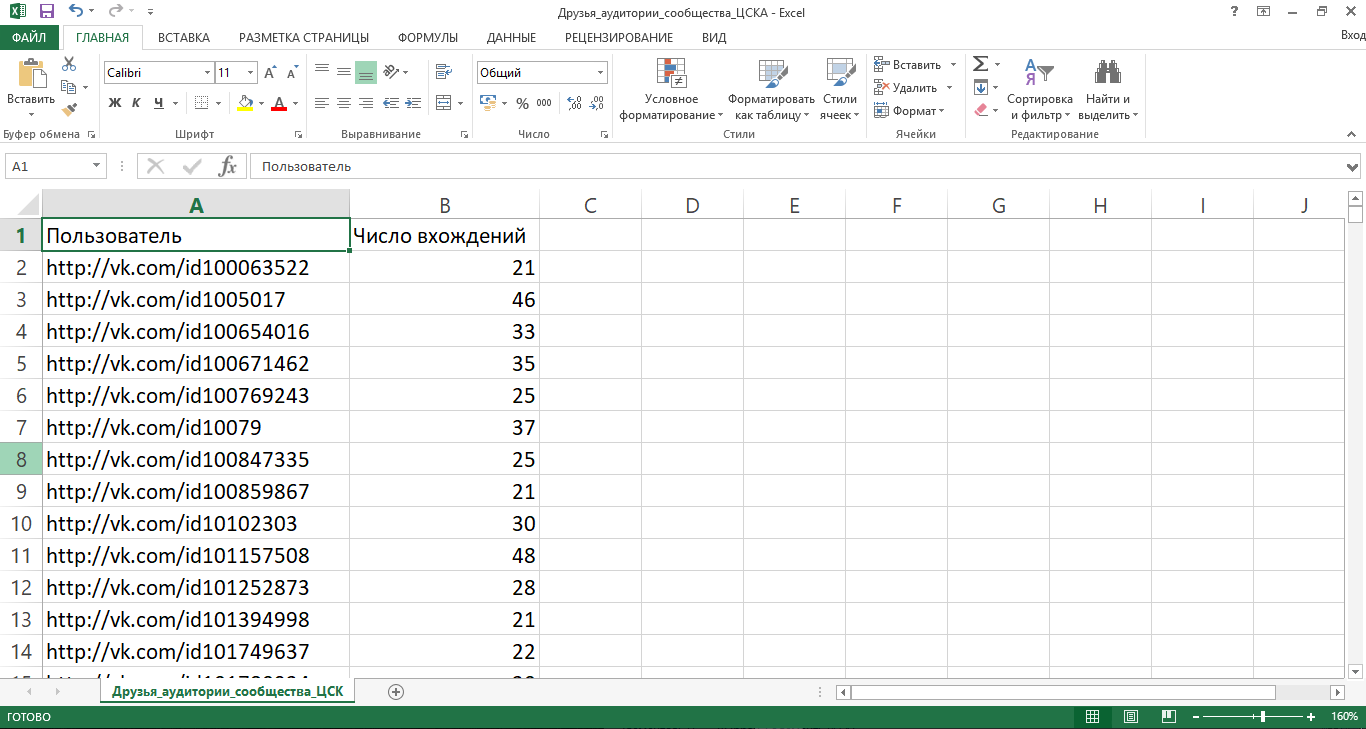Undo the last action in the quick access toolbar

pos(76,12)
